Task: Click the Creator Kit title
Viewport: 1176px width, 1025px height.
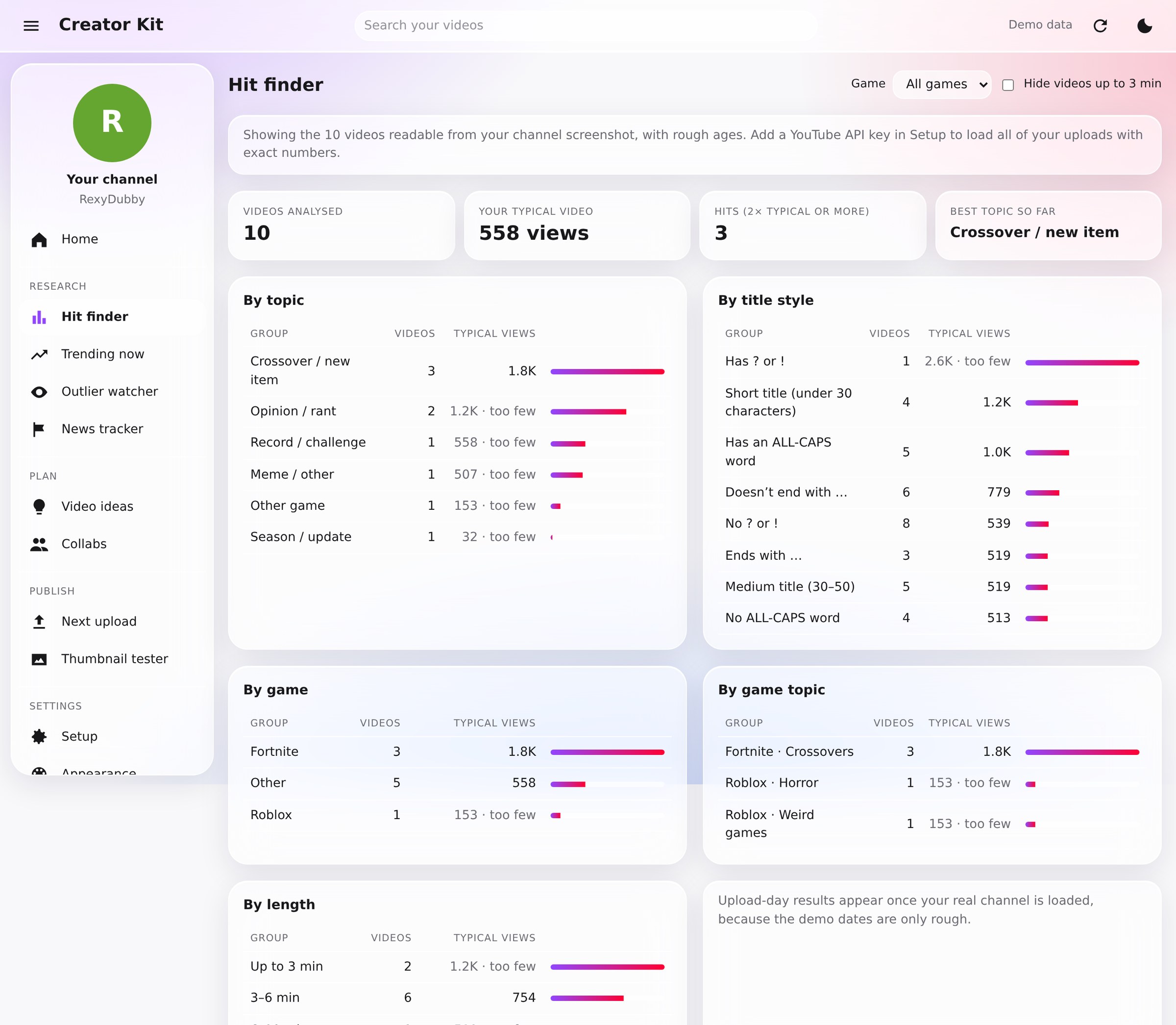Action: pos(111,25)
